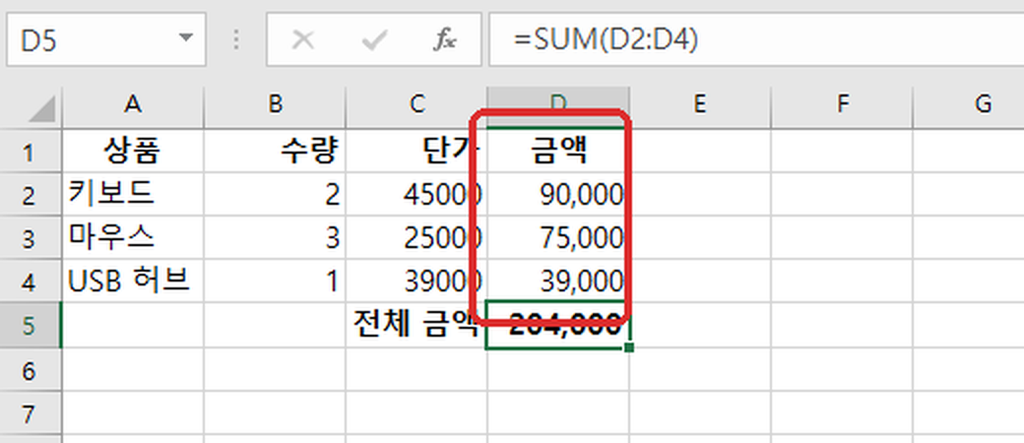Select the 키보드 cell
Viewport: 1024px width, 443px height.
tap(133, 195)
